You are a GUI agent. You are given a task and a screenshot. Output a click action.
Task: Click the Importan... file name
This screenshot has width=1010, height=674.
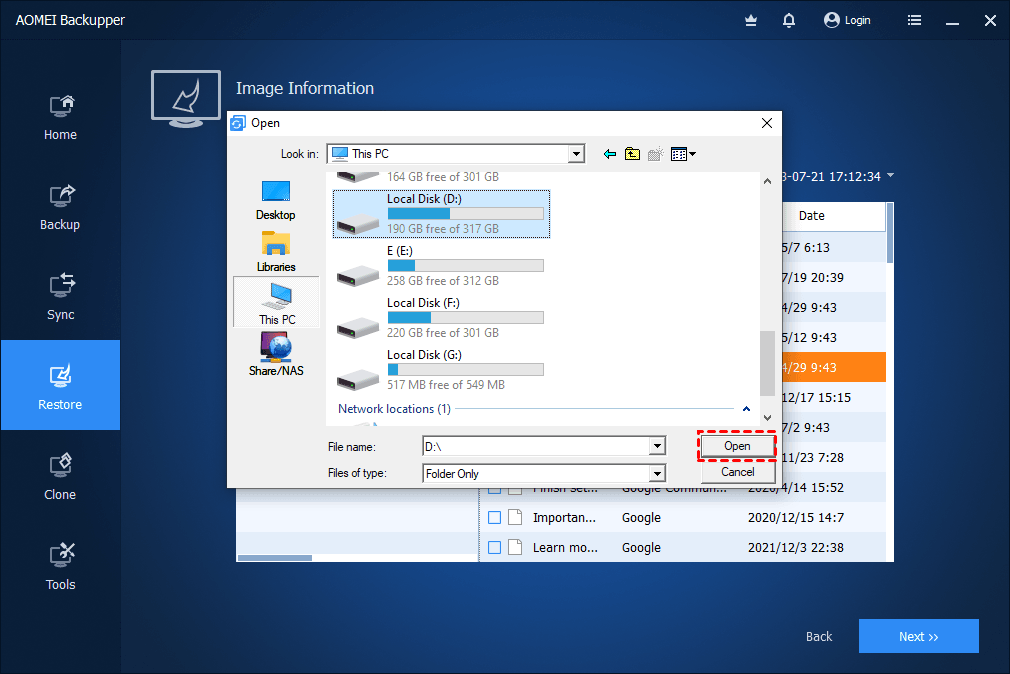(564, 517)
